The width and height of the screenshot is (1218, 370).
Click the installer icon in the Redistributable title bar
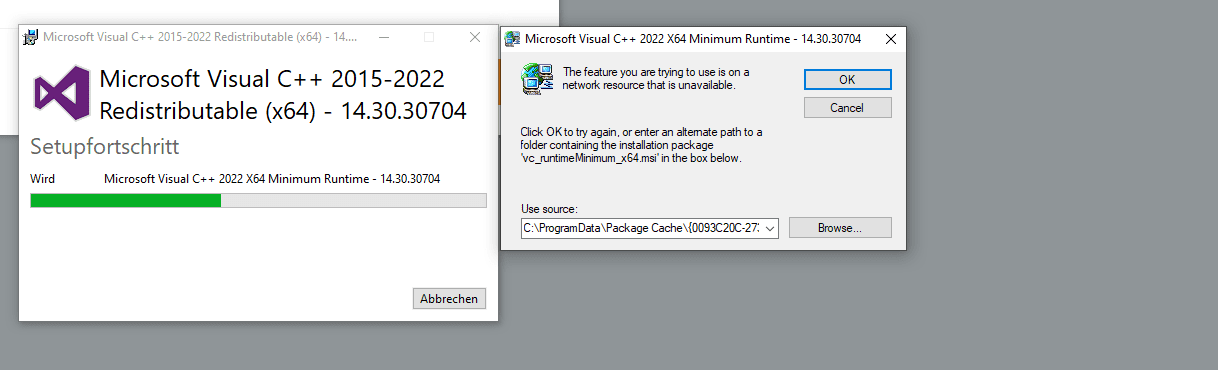click(x=32, y=37)
